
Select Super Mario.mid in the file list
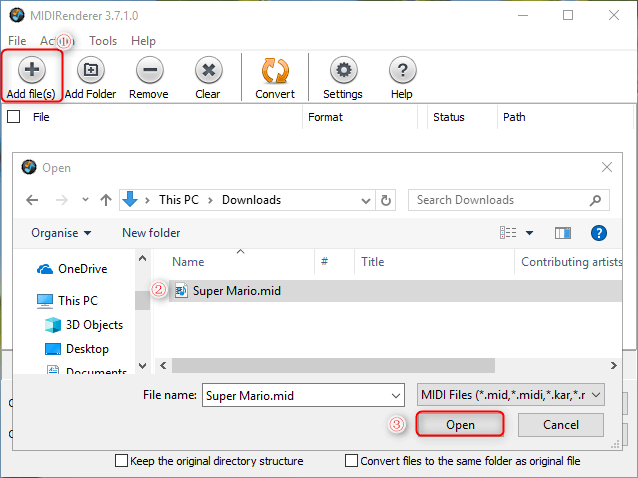(236, 290)
